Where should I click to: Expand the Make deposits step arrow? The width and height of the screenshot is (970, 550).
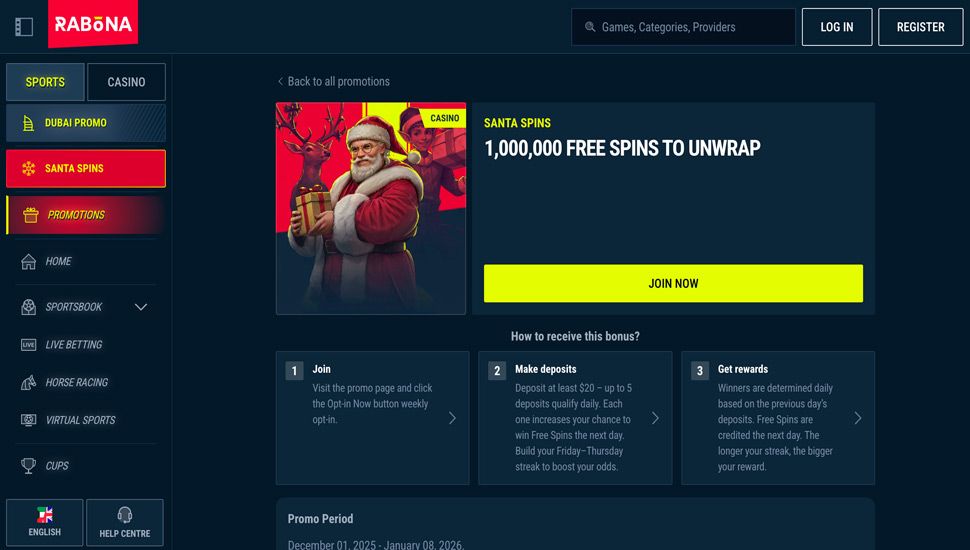(x=655, y=418)
